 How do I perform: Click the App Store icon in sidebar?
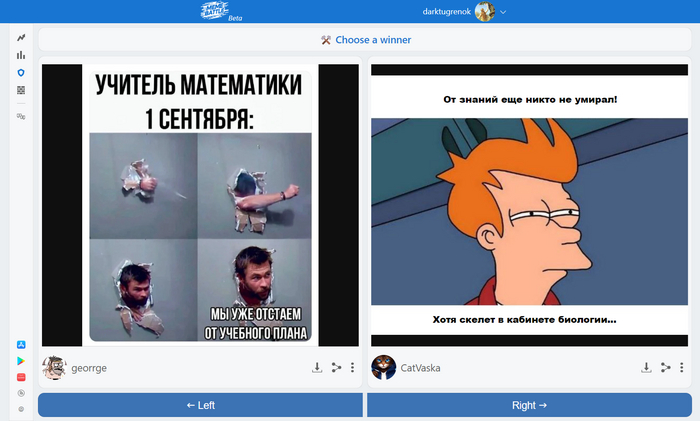[21, 344]
